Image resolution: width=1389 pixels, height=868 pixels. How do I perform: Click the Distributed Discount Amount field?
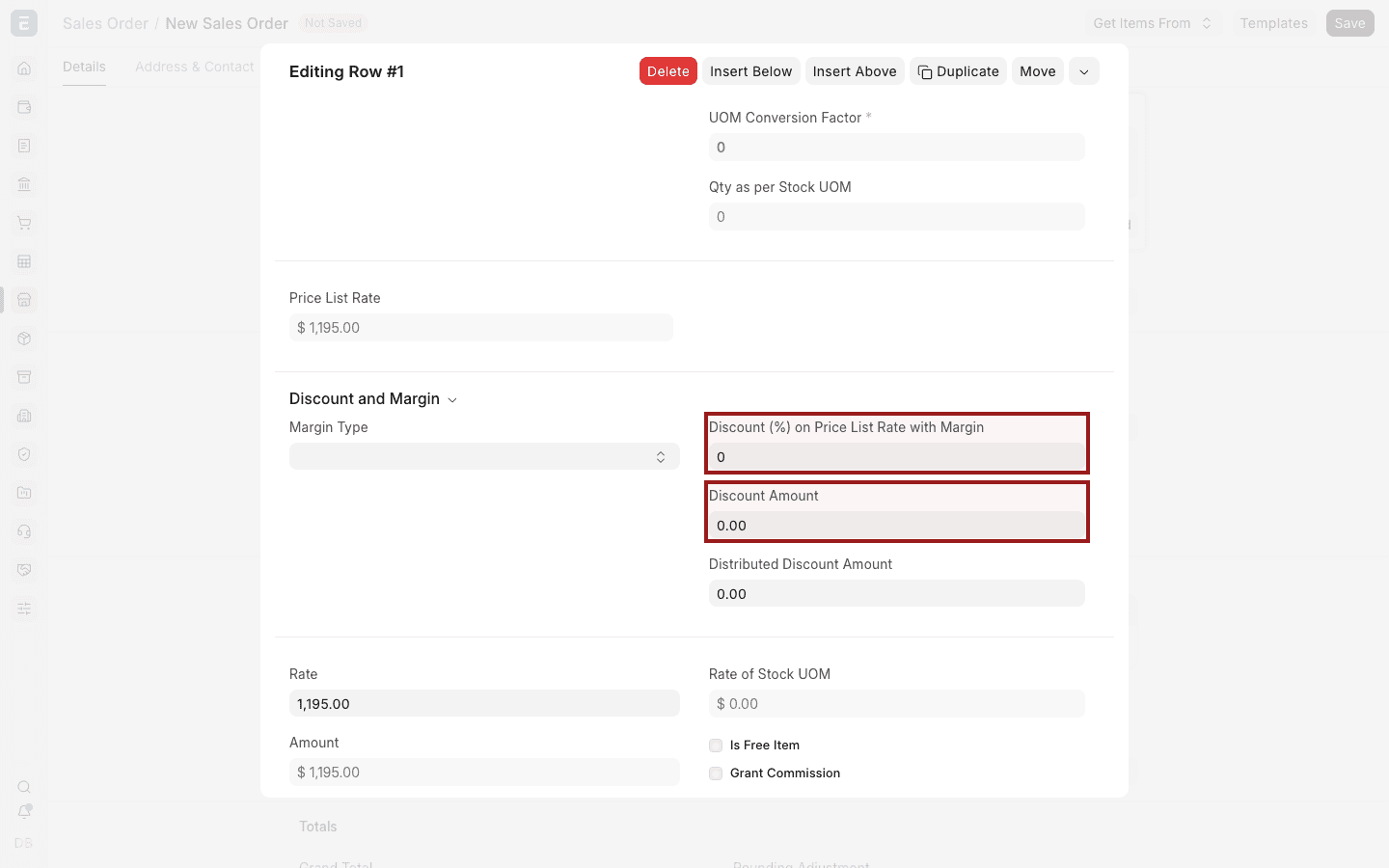[x=897, y=594]
